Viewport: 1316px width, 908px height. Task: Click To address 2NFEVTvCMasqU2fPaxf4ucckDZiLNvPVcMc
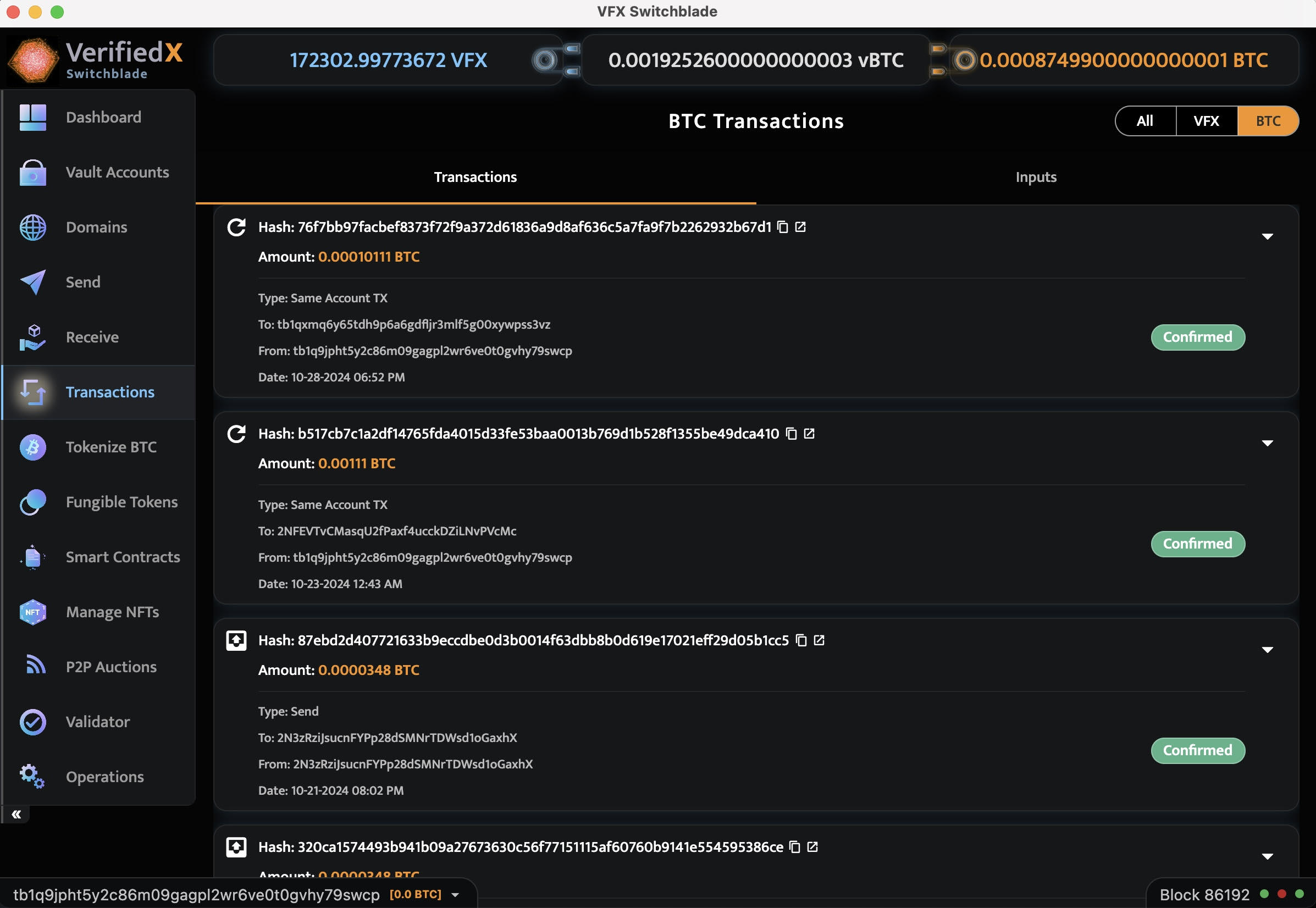(396, 531)
